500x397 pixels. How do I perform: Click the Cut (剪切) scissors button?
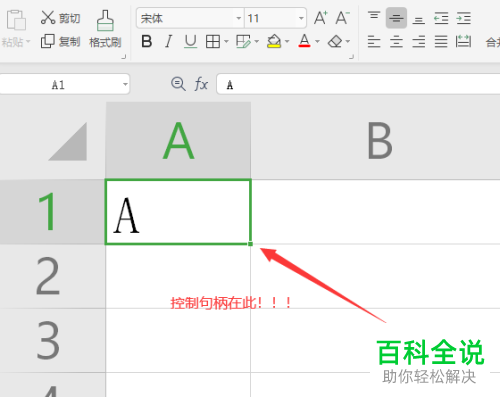point(60,18)
